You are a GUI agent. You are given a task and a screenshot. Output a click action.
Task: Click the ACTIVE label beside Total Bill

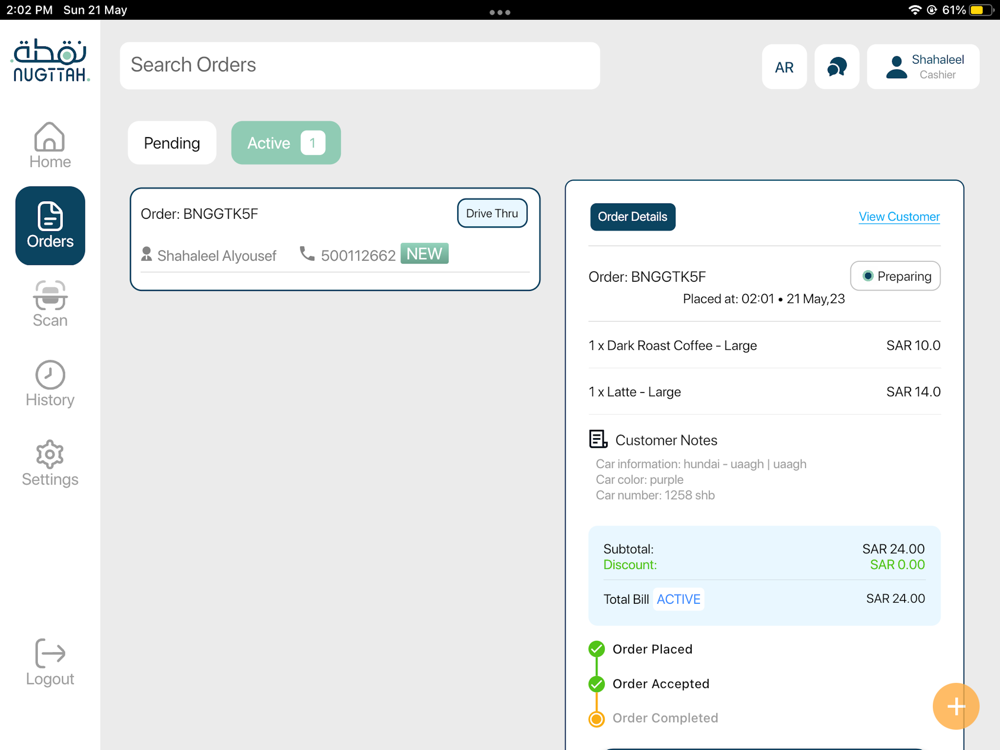coord(679,599)
